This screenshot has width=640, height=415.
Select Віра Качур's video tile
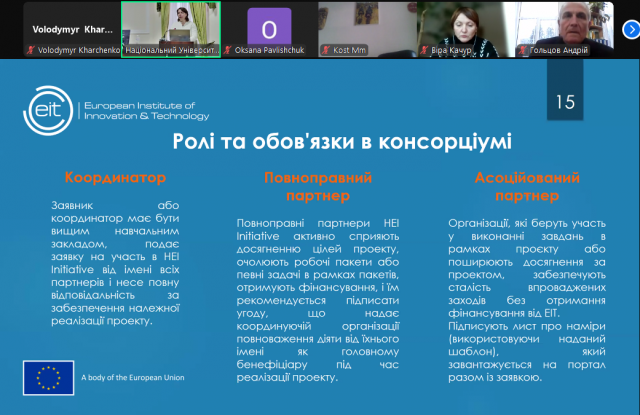pyautogui.click(x=466, y=29)
